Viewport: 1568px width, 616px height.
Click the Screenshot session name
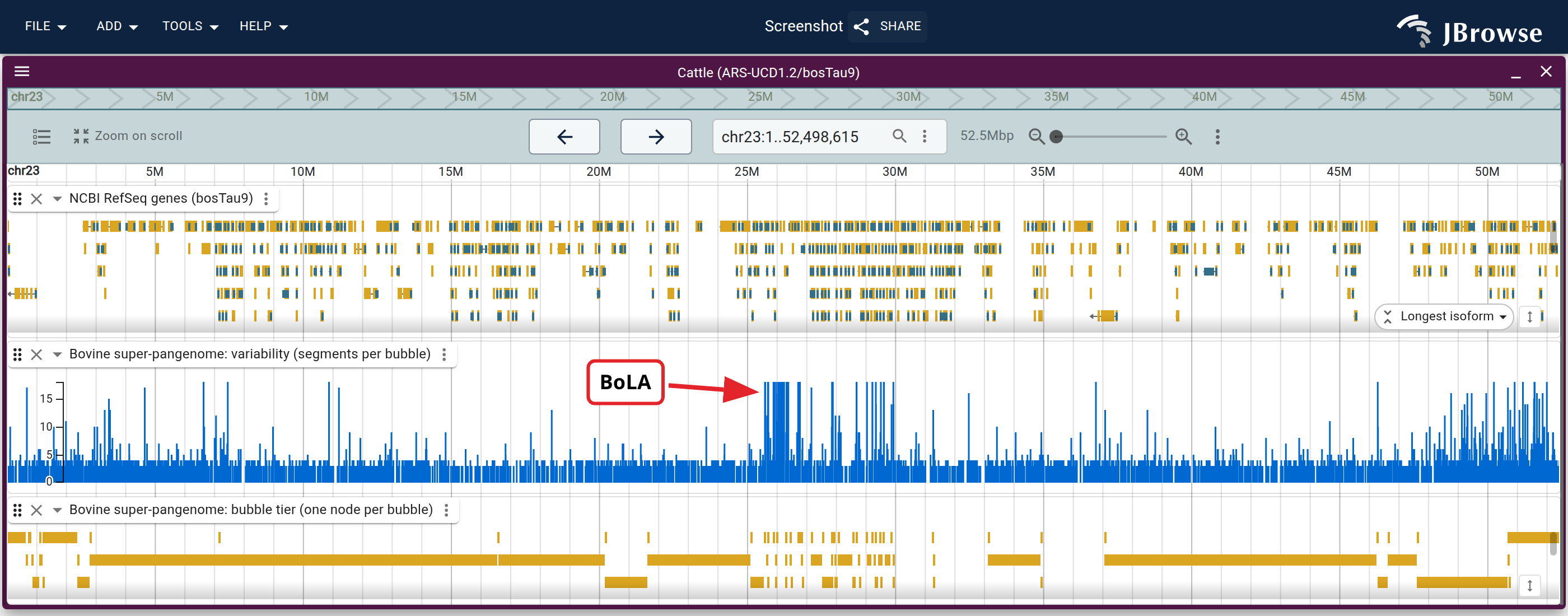point(804,26)
